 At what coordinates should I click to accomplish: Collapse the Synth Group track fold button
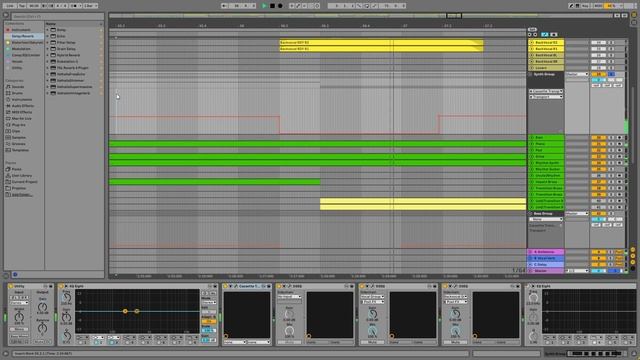tap(531, 74)
